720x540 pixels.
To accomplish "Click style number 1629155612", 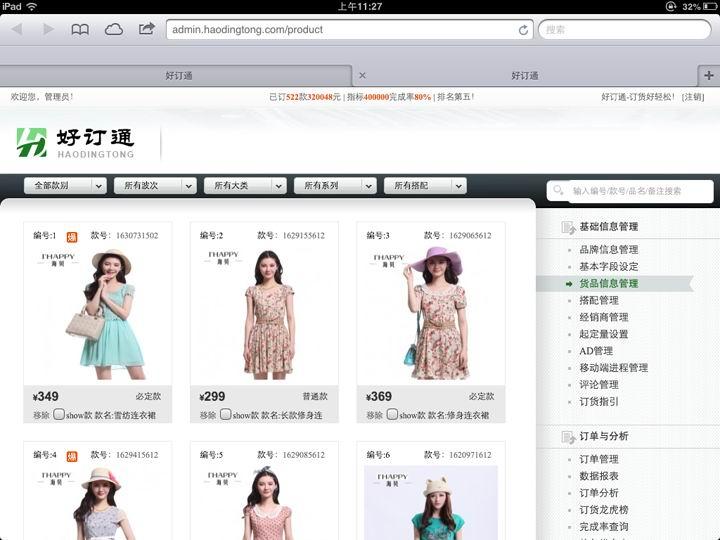I will (x=304, y=236).
